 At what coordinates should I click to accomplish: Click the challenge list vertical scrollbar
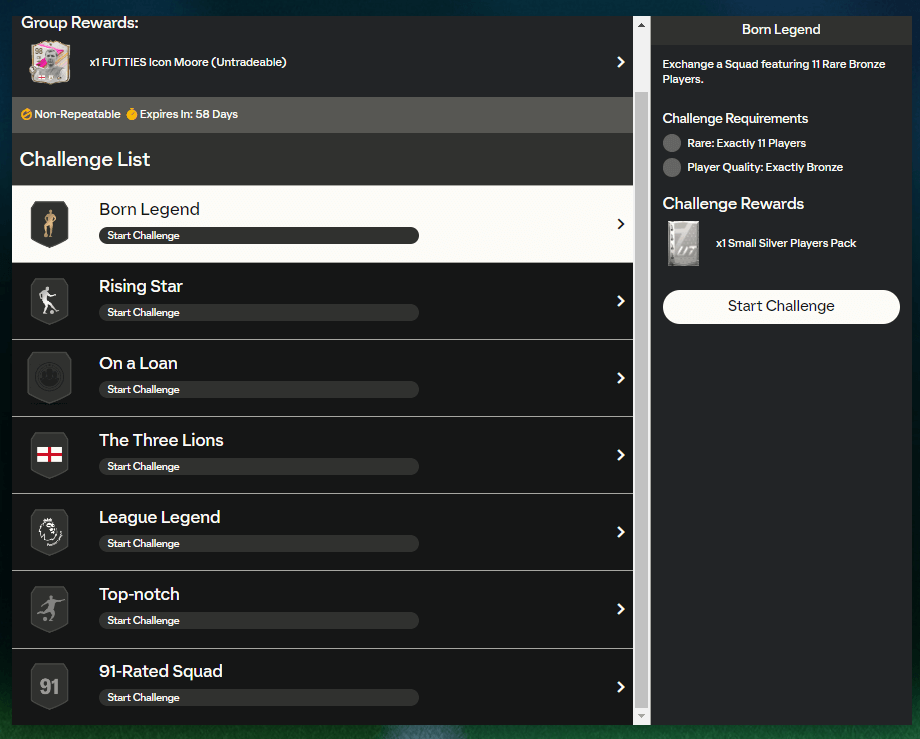point(641,400)
